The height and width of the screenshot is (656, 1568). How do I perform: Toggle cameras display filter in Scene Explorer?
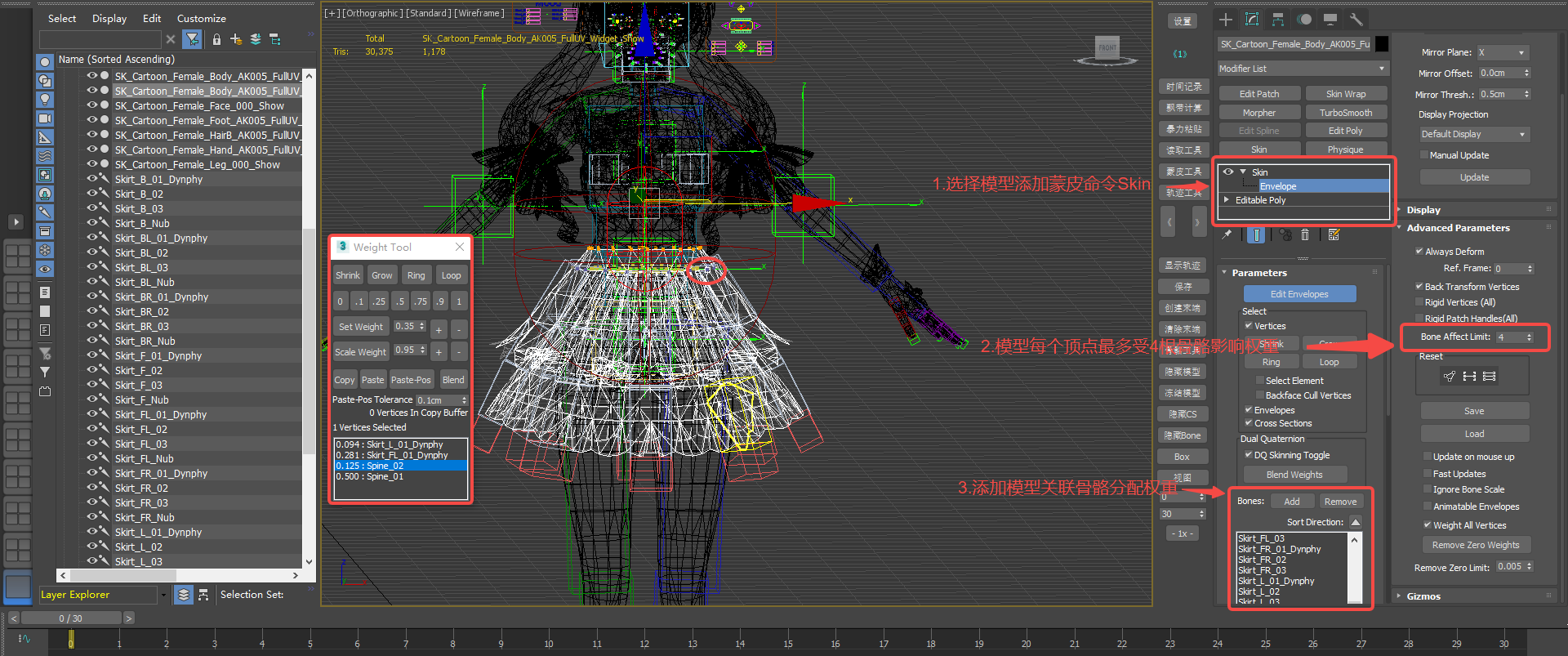pos(45,118)
